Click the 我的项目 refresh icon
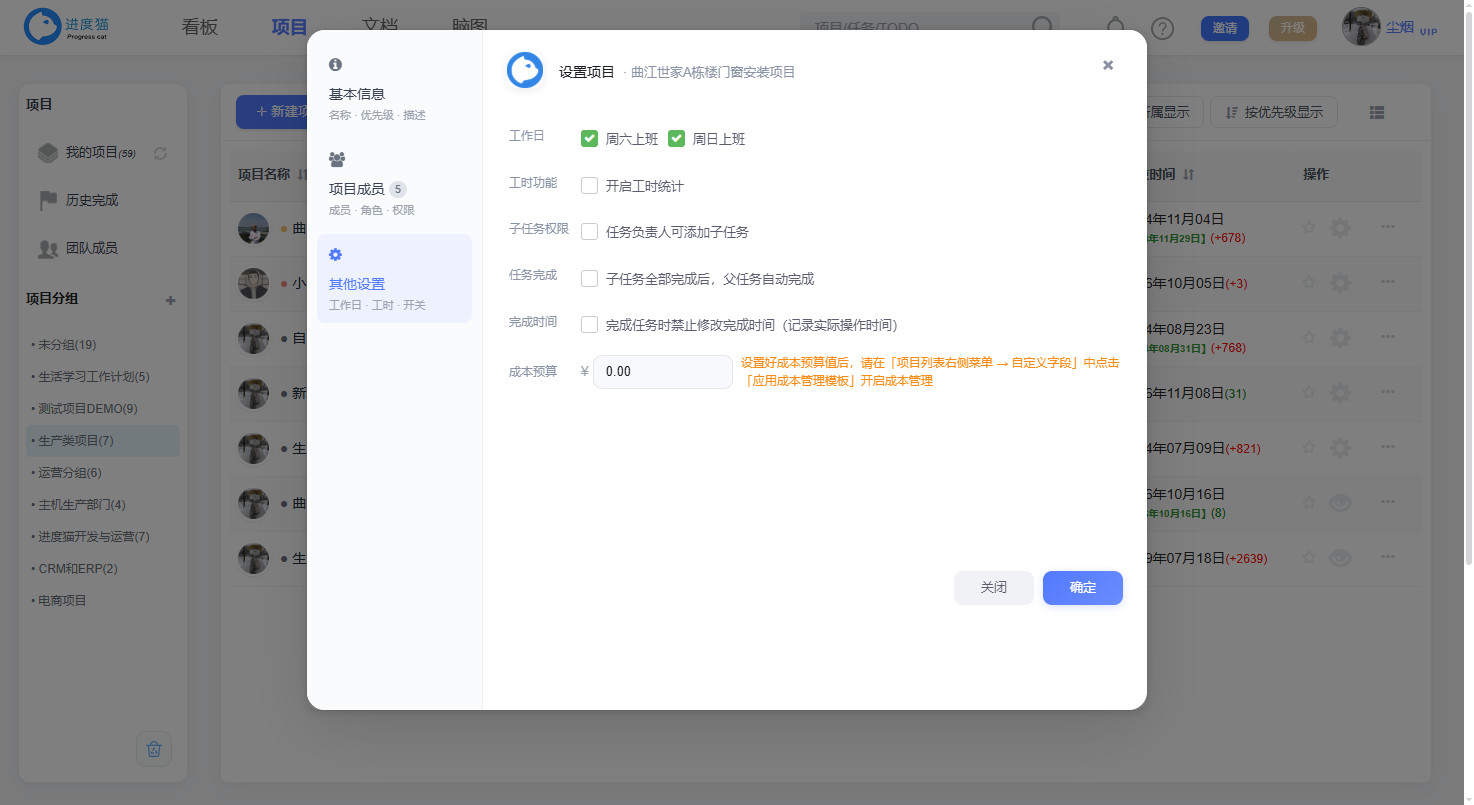This screenshot has height=805, width=1474. coord(160,153)
